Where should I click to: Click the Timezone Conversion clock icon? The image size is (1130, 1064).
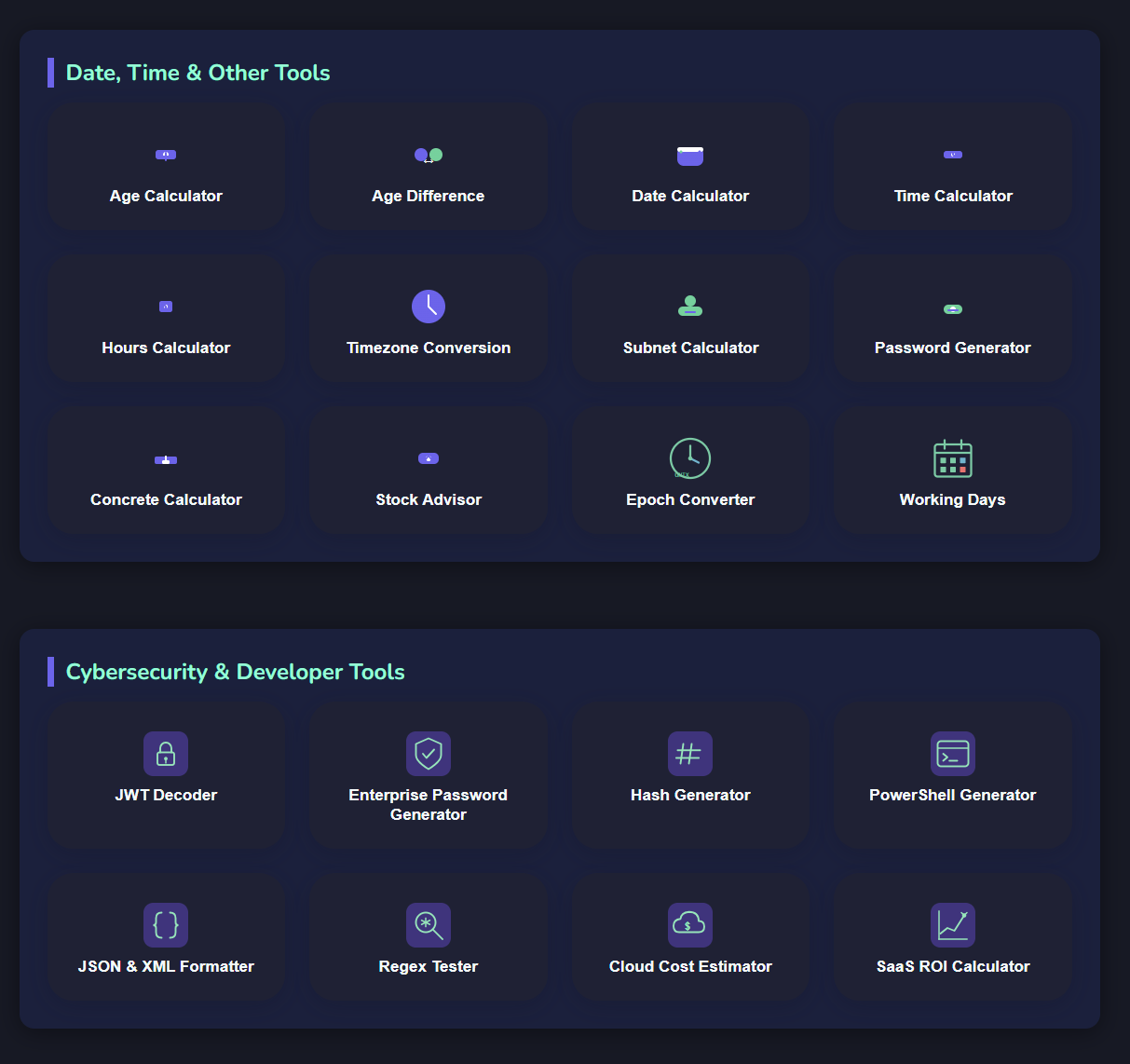[428, 306]
